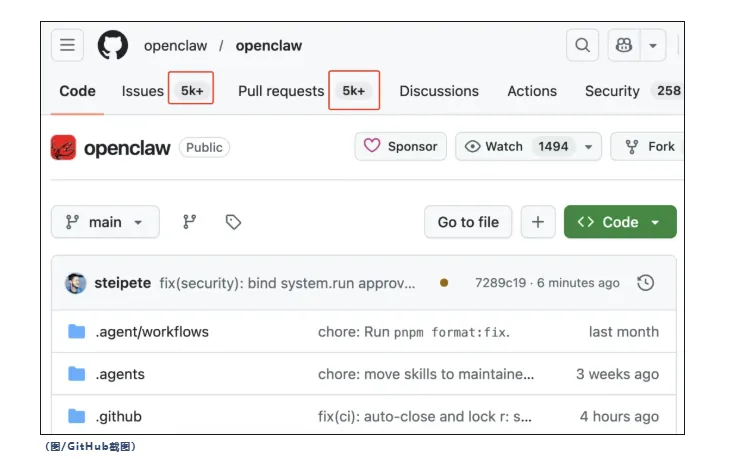Viewport: 737px width, 462px height.
Task: Open the tags icon
Action: [x=233, y=222]
